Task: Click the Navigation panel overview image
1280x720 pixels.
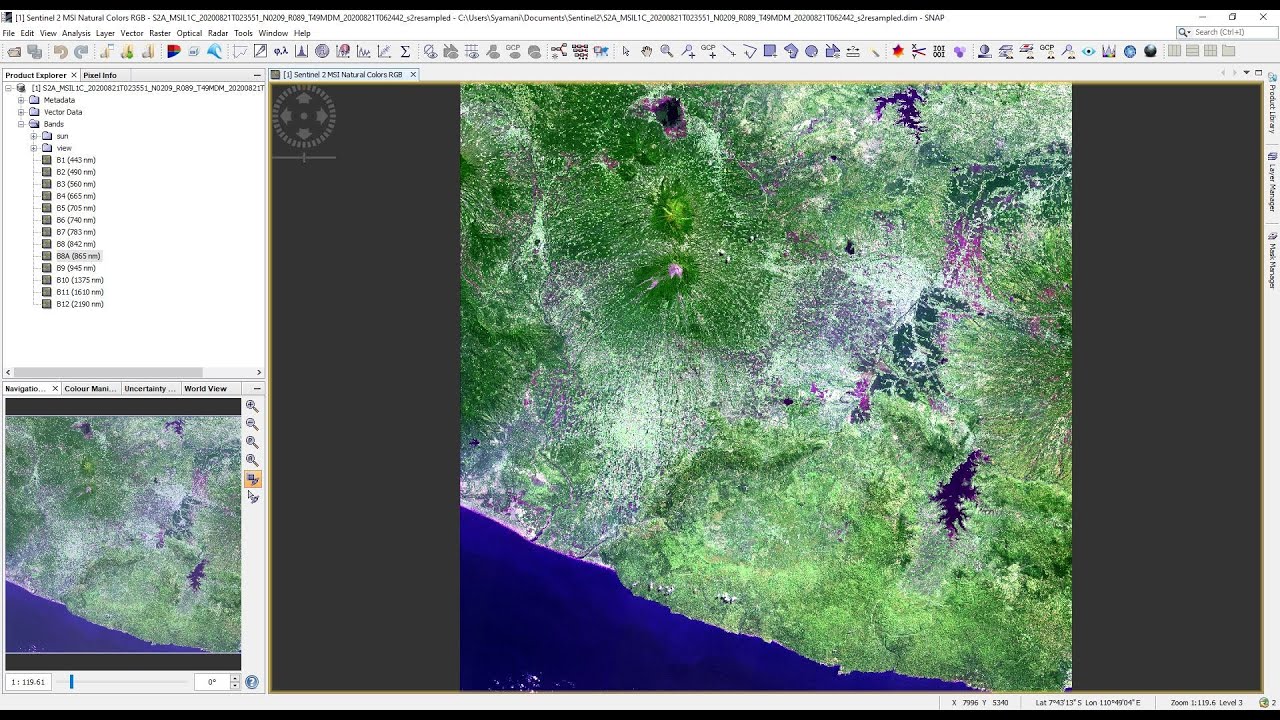Action: coord(123,535)
